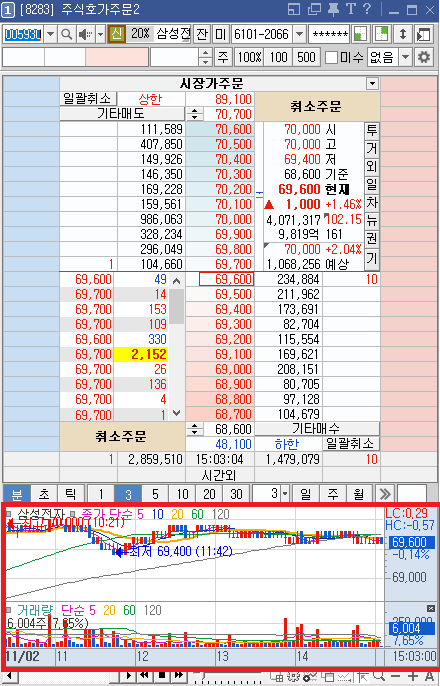
Task: Select the 30 minute interval tab
Action: pos(237,494)
